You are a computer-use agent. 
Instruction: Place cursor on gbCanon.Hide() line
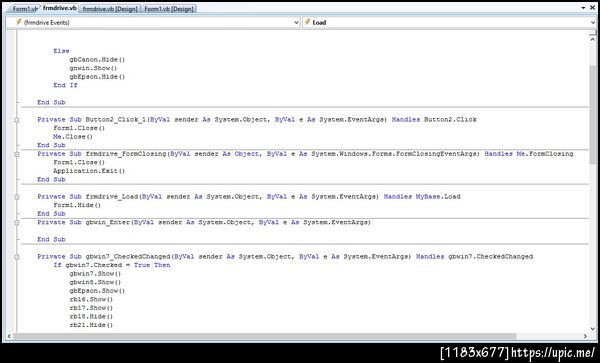[97, 60]
